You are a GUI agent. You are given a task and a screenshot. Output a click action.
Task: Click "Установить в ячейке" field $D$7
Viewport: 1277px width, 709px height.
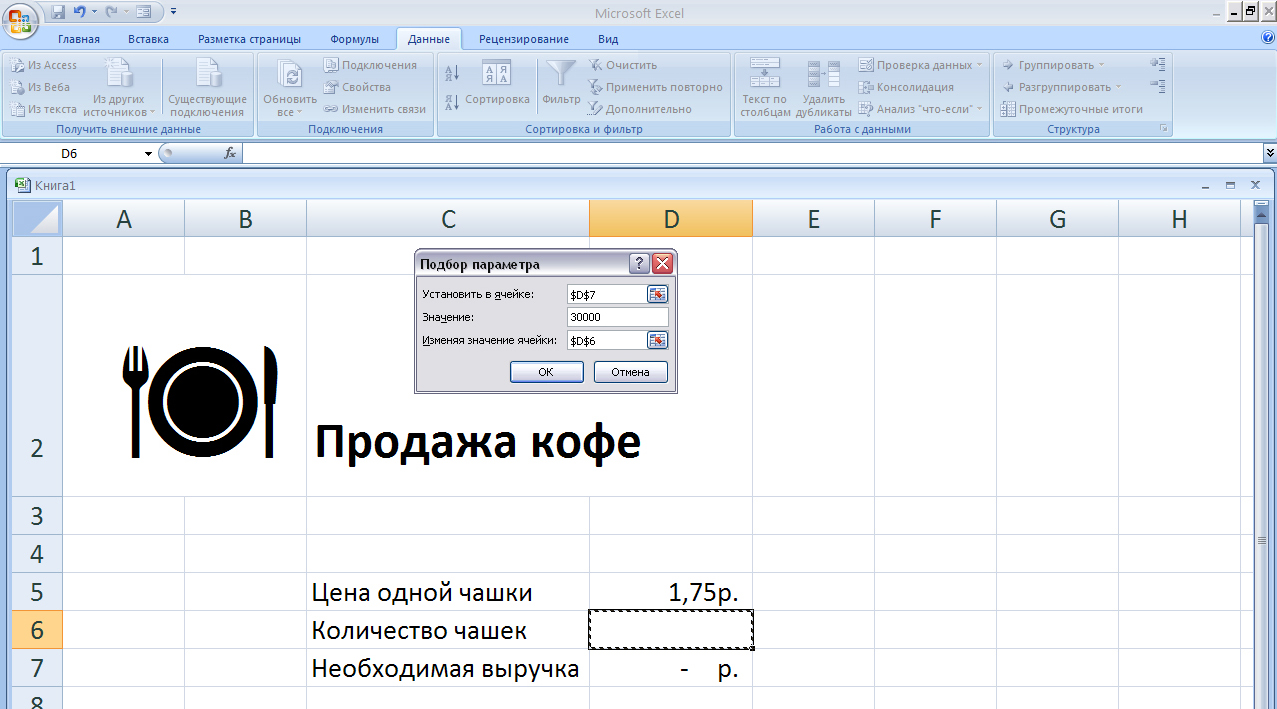606,294
